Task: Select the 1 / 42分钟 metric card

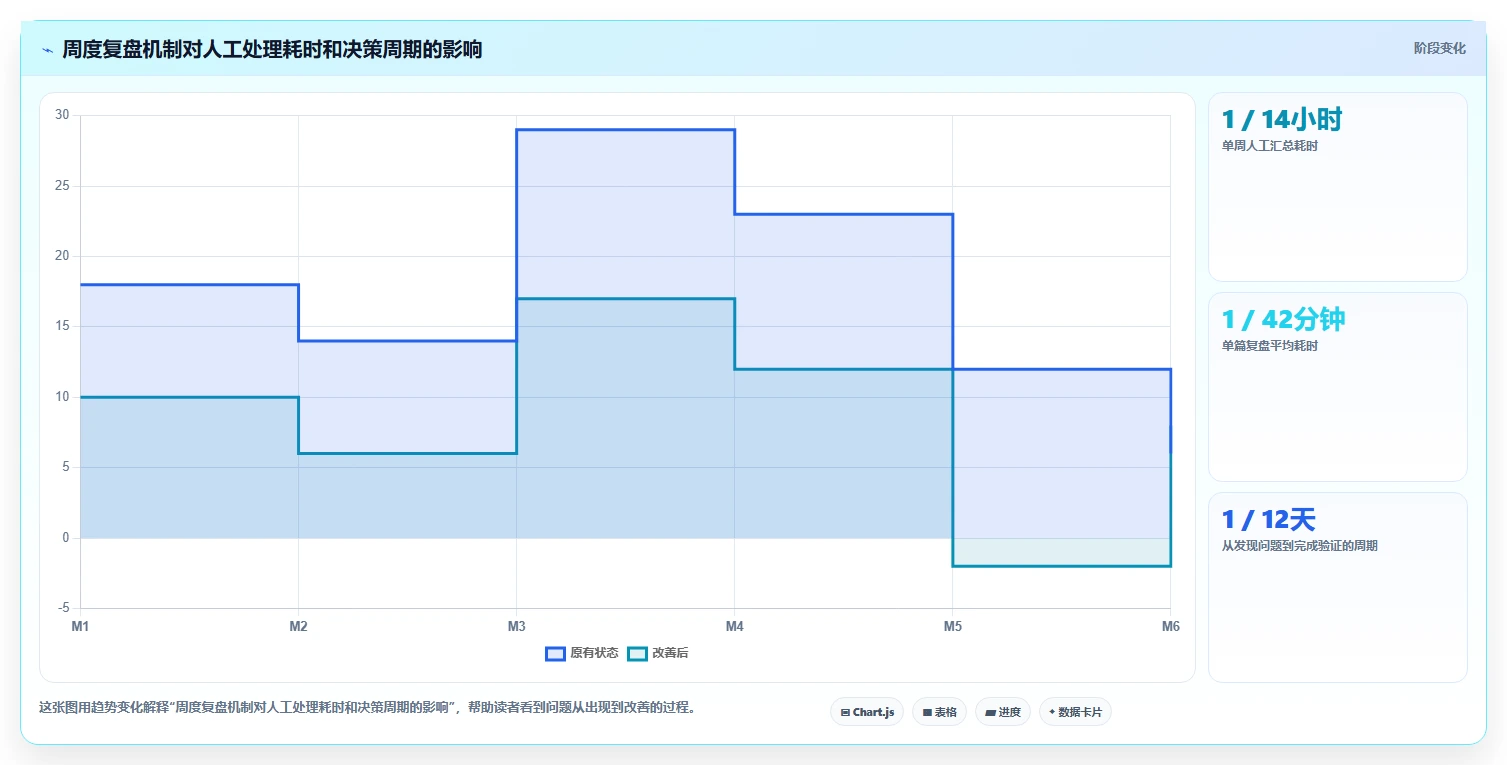Action: tap(1338, 387)
